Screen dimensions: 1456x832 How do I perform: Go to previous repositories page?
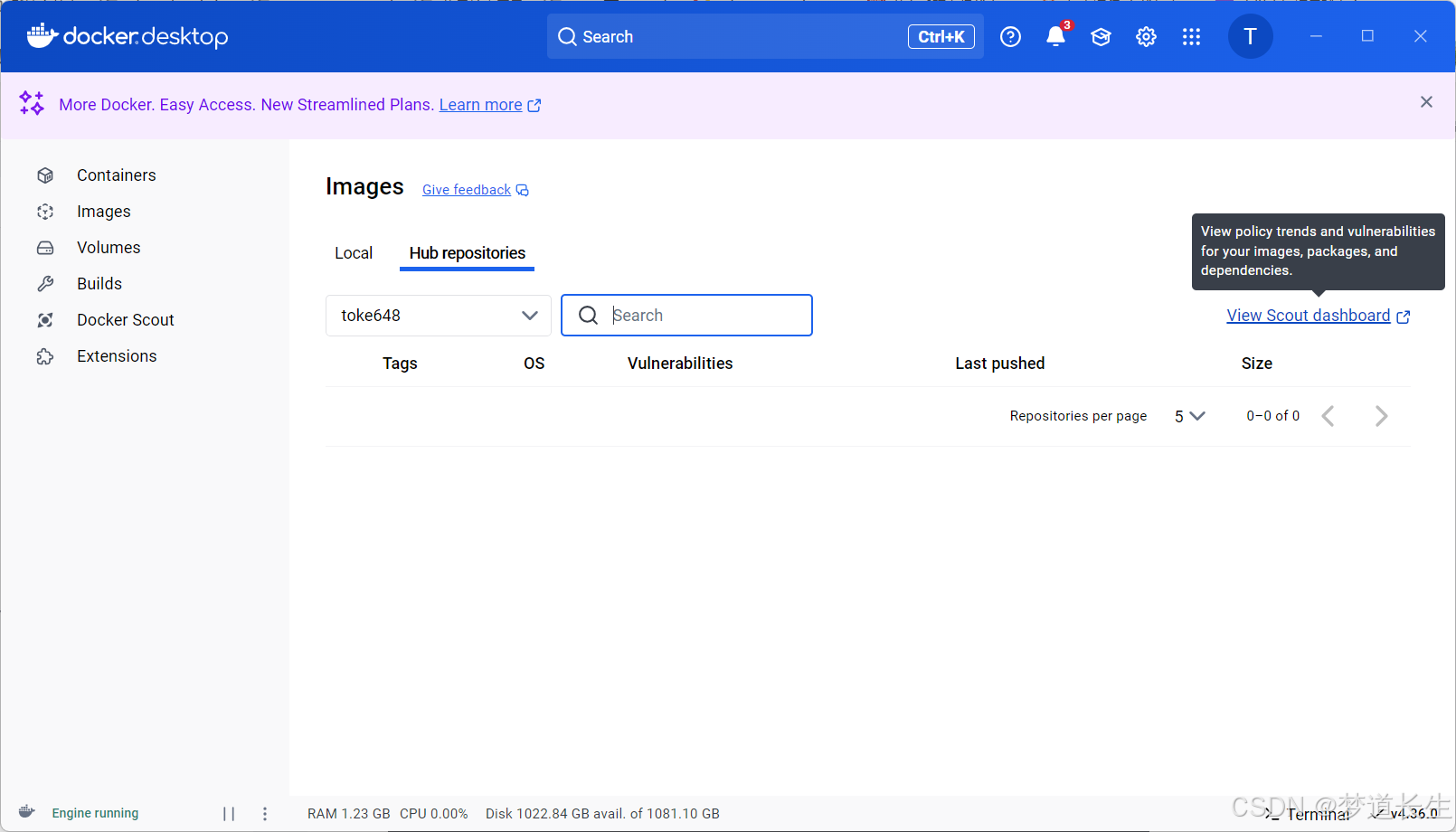click(x=1328, y=416)
